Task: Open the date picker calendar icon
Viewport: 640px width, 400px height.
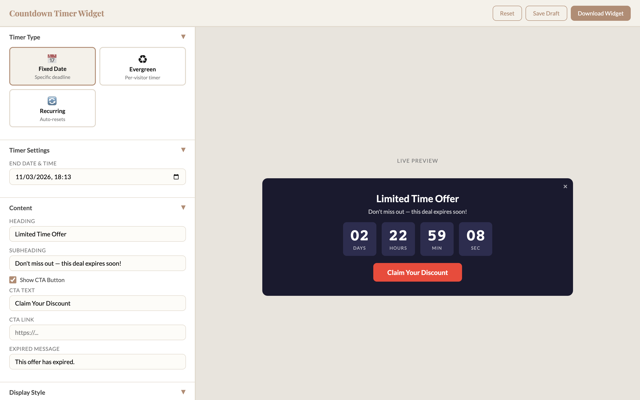Action: [176, 177]
